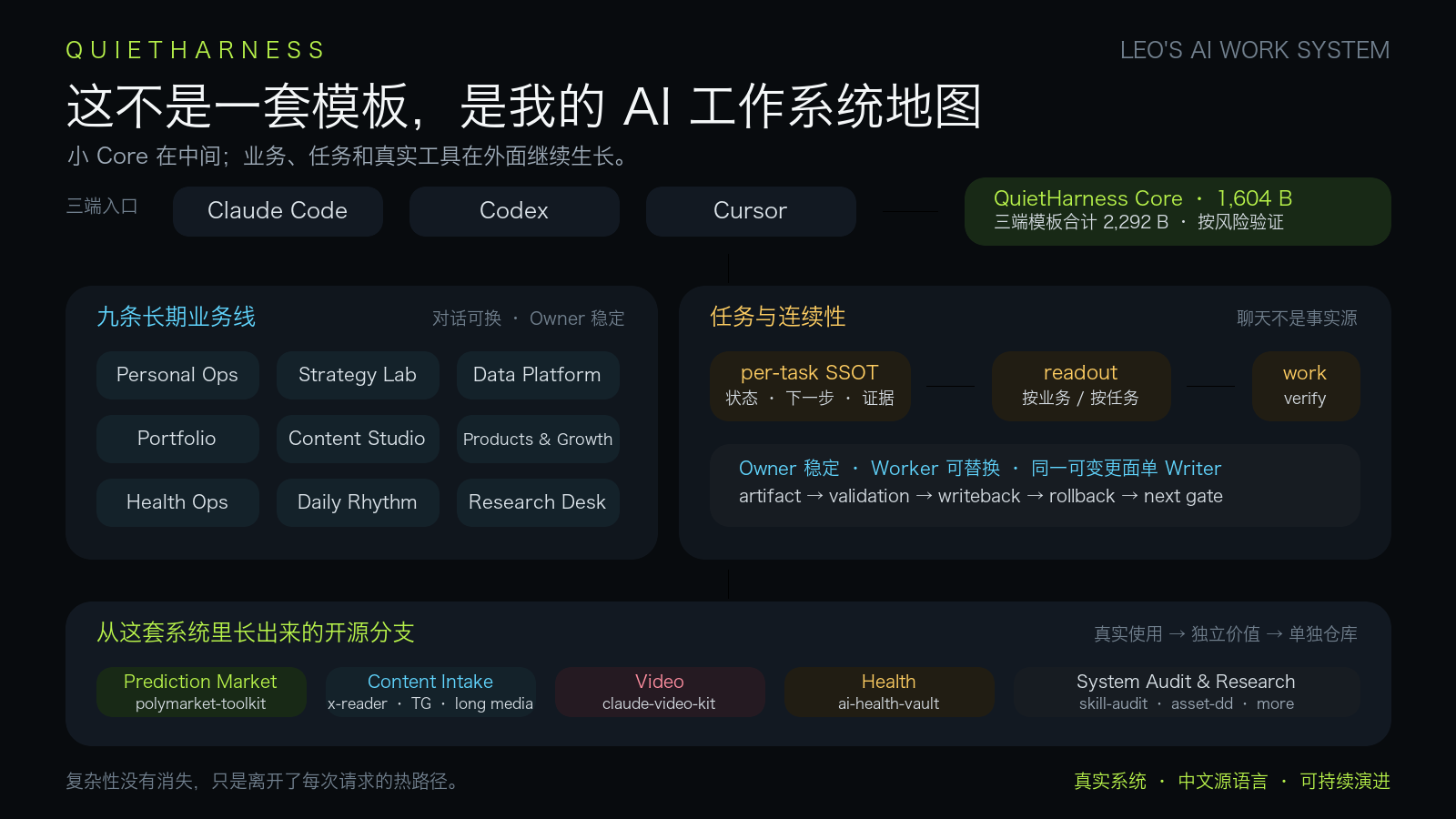Click the title 这不是一套模板，是我的 AI 工作系统地图
Viewport: 1456px width, 819px height.
524,106
